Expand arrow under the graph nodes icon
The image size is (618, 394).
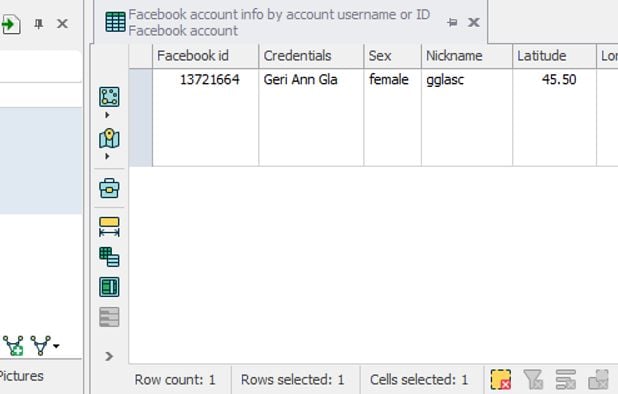click(107, 115)
